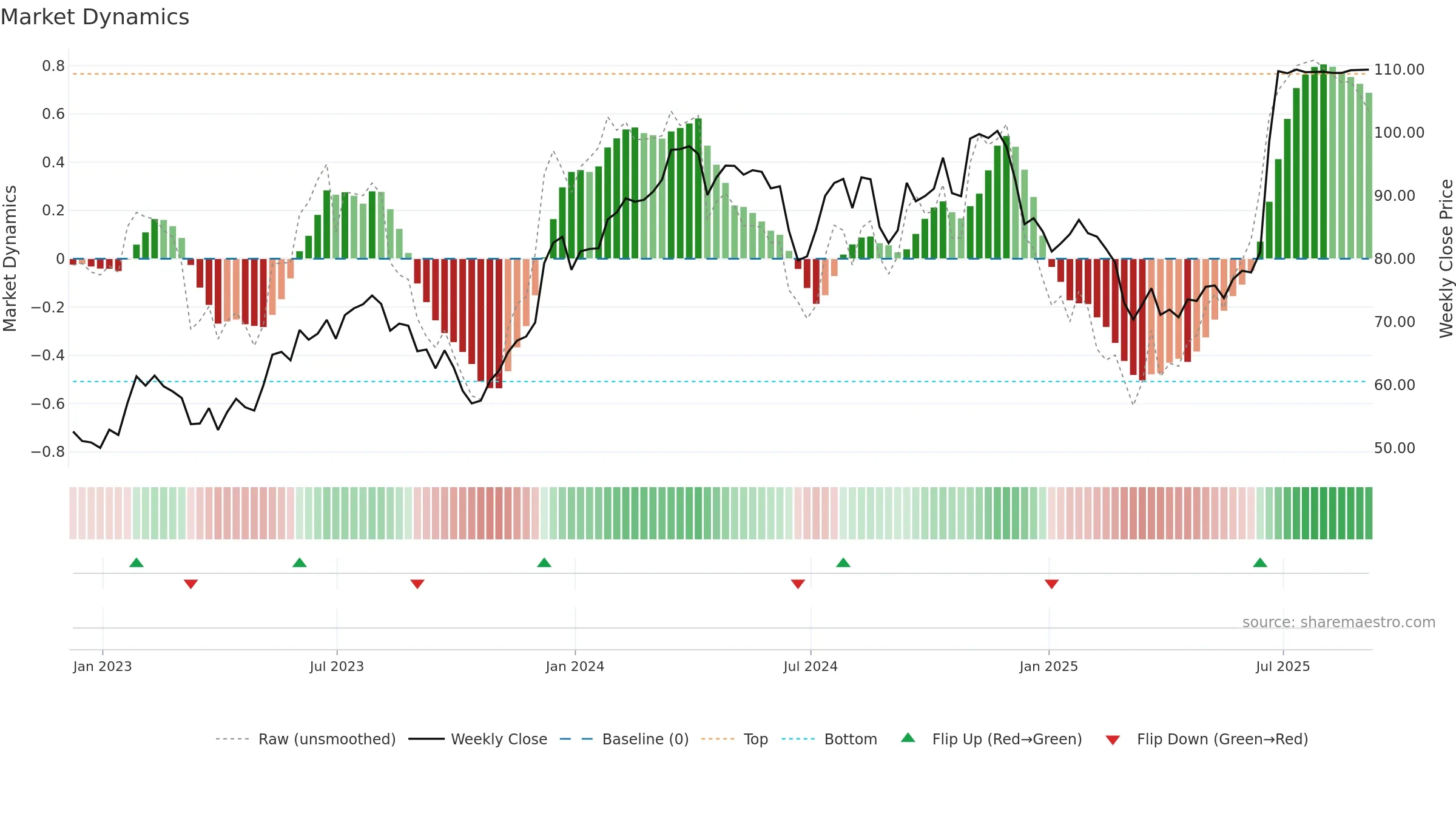Click the tallest dark green bar after Jul 2025
This screenshot has height=819, width=1456.
click(x=1323, y=161)
